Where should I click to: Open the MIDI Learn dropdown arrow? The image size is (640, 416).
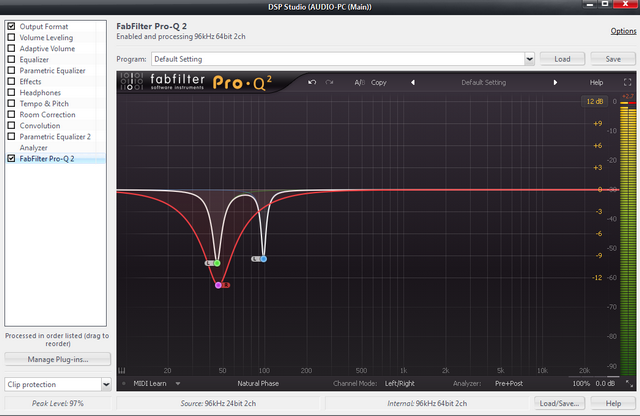click(x=178, y=384)
